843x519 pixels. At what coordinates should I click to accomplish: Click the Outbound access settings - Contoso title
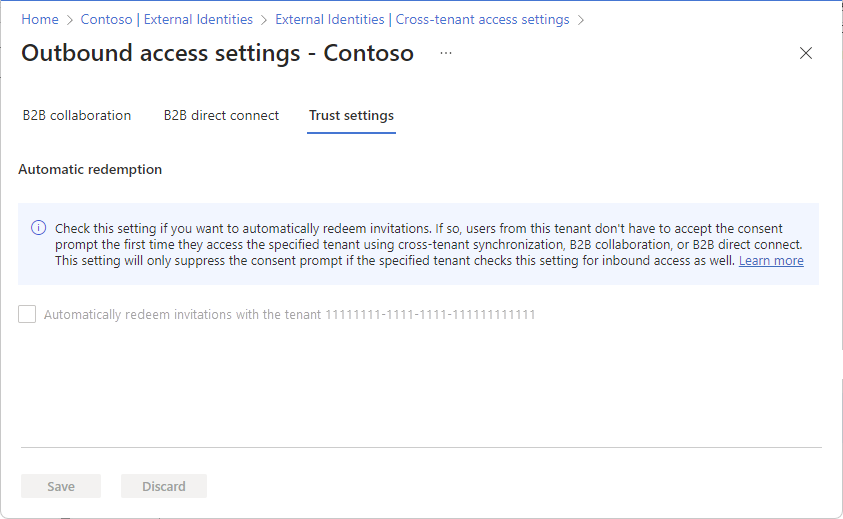pyautogui.click(x=217, y=53)
